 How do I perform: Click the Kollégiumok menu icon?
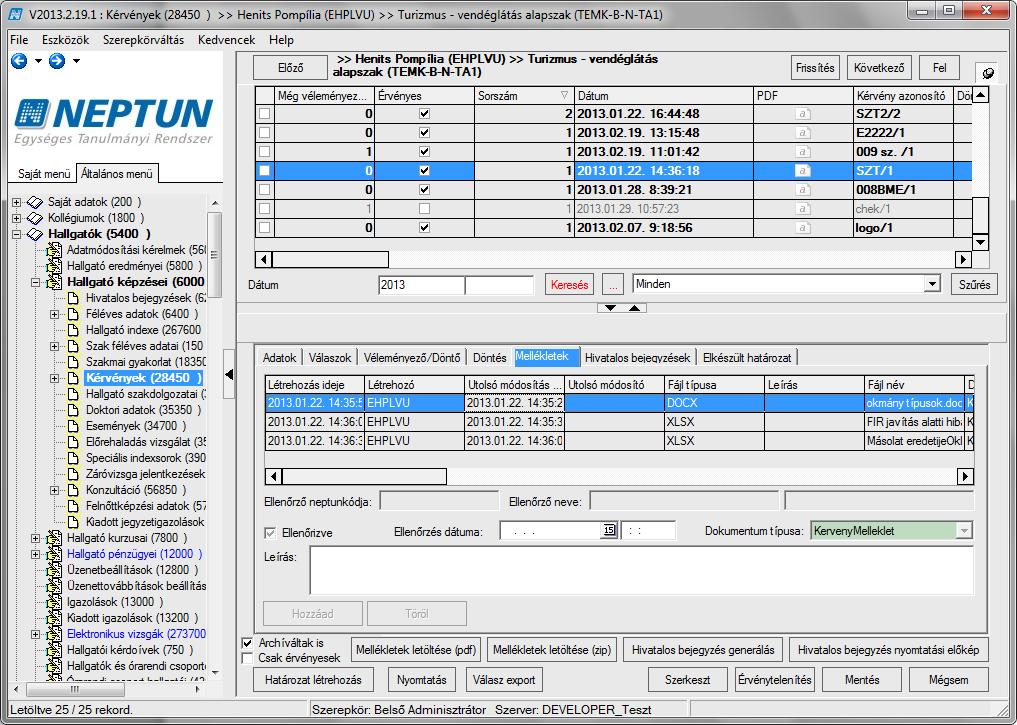pyautogui.click(x=35, y=219)
